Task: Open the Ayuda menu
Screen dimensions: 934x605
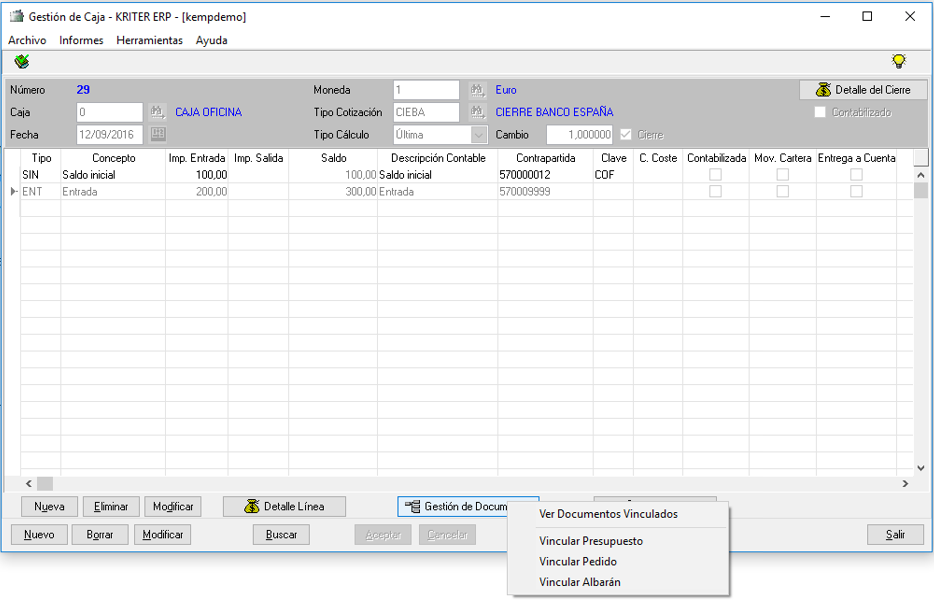Action: (x=211, y=40)
